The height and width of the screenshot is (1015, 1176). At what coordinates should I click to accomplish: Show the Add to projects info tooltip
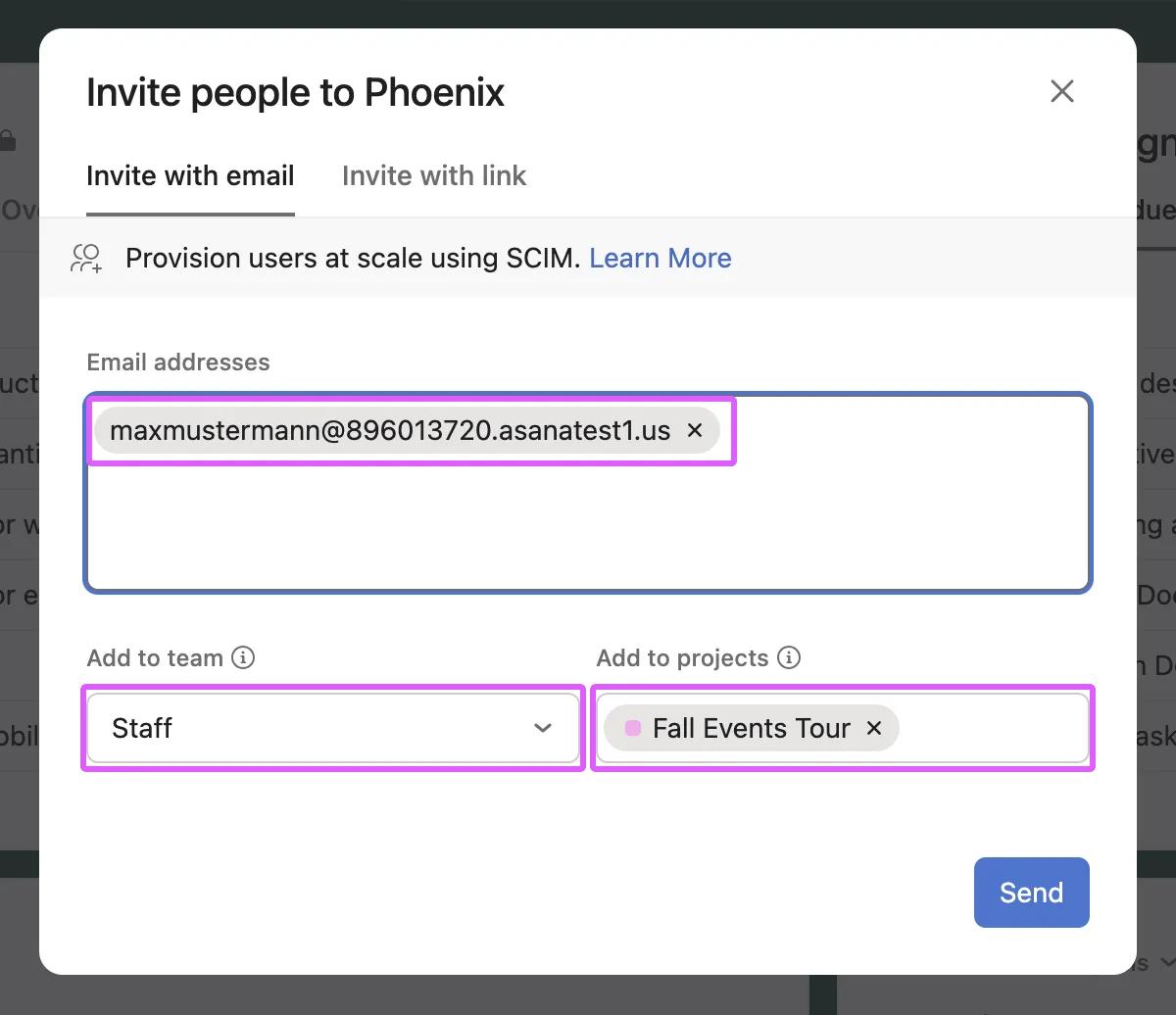(789, 657)
